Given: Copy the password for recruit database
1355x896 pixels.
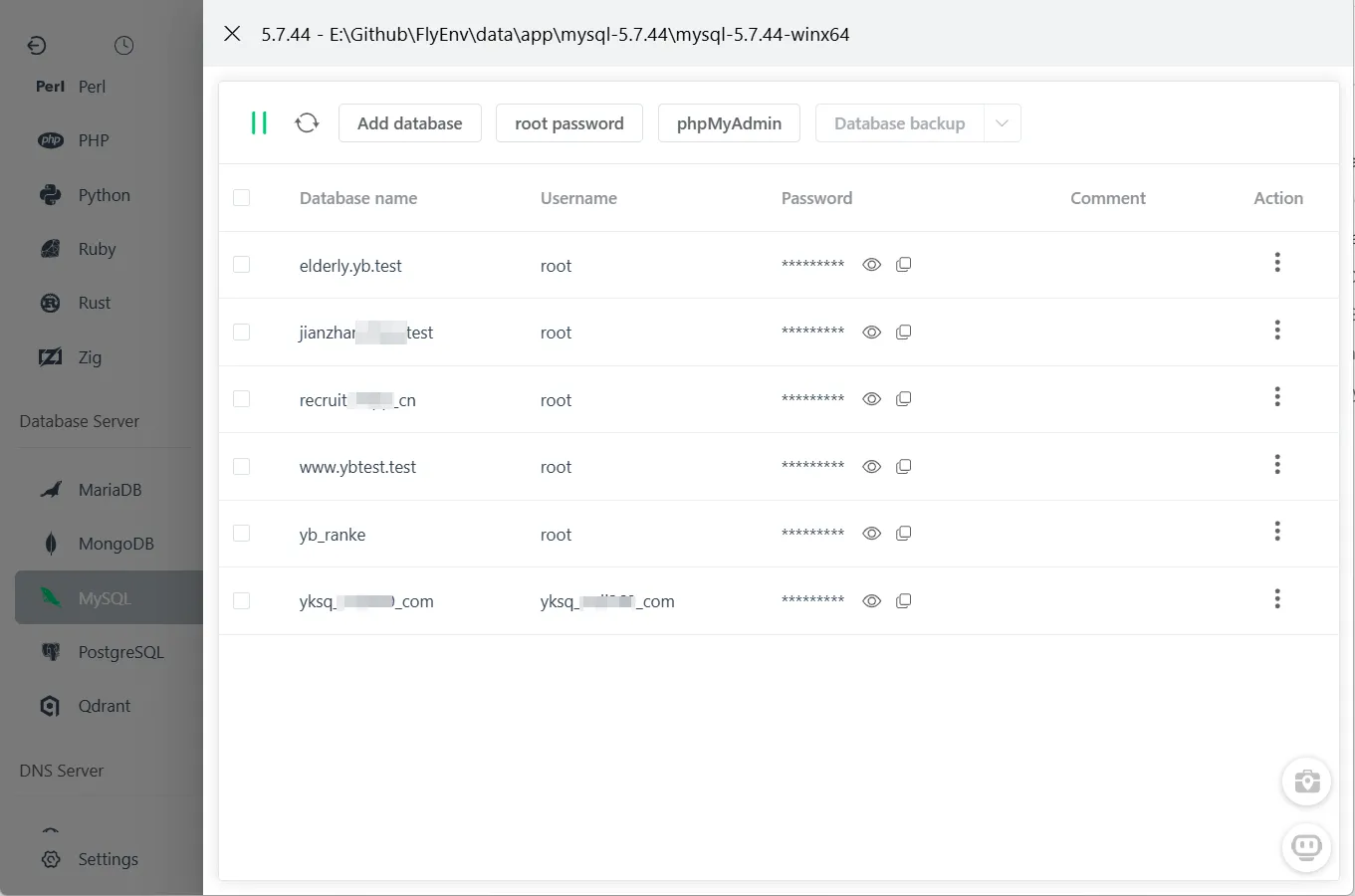Looking at the screenshot, I should 903,397.
